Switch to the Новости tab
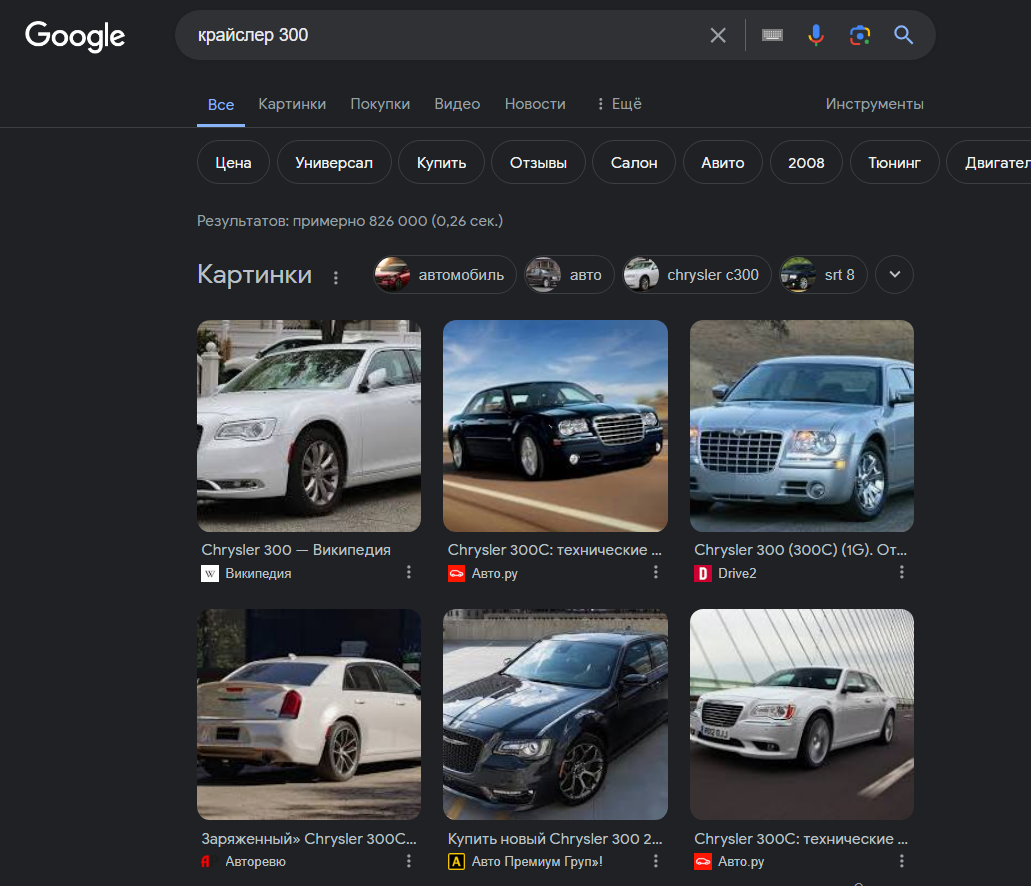 pos(535,104)
